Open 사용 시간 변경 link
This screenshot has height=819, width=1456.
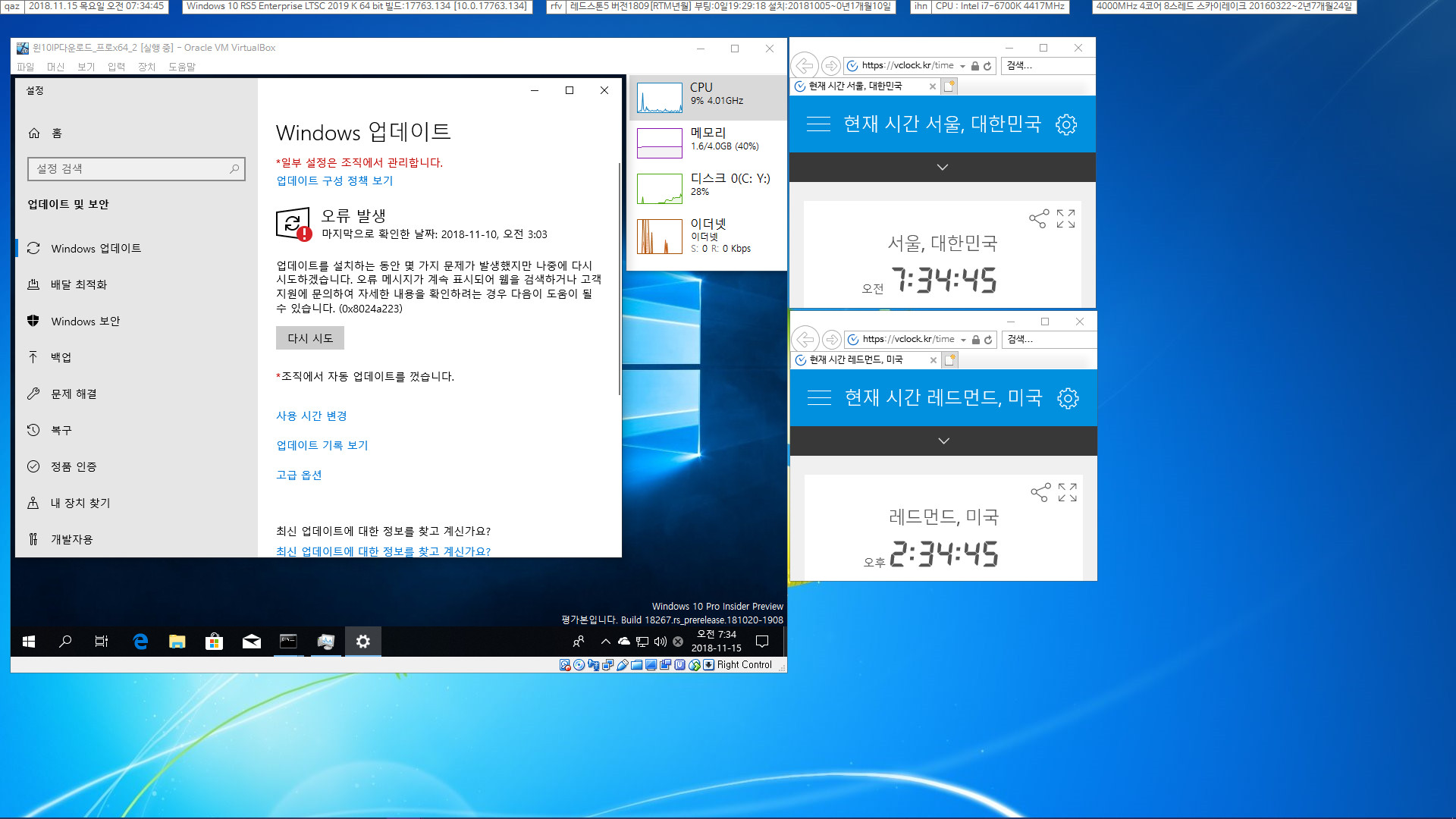[x=312, y=416]
